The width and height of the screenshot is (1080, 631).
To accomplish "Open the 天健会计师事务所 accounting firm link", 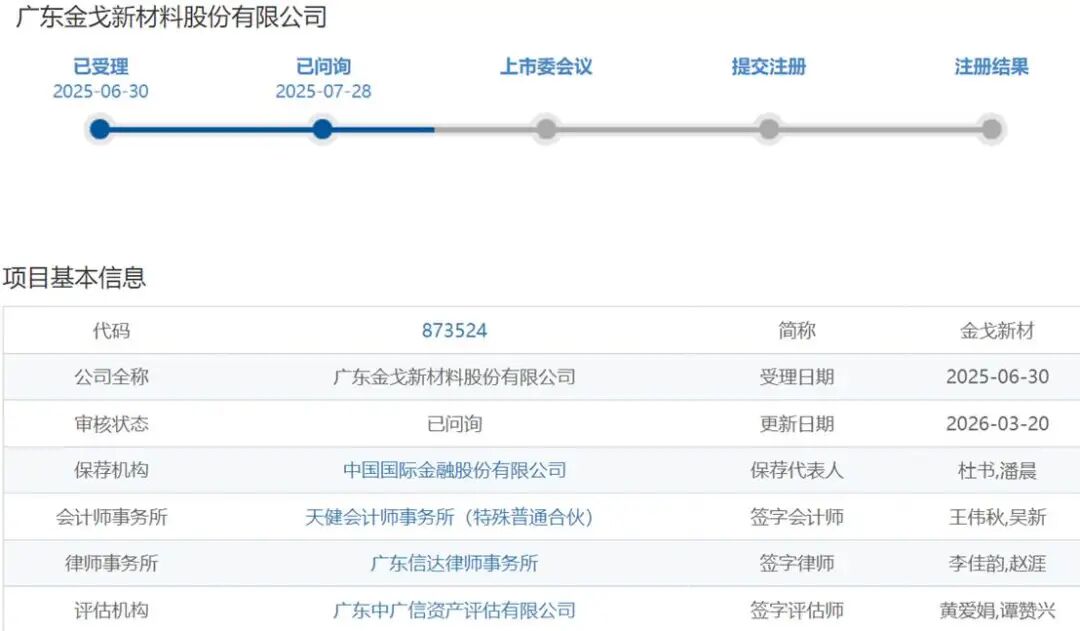I will 449,517.
